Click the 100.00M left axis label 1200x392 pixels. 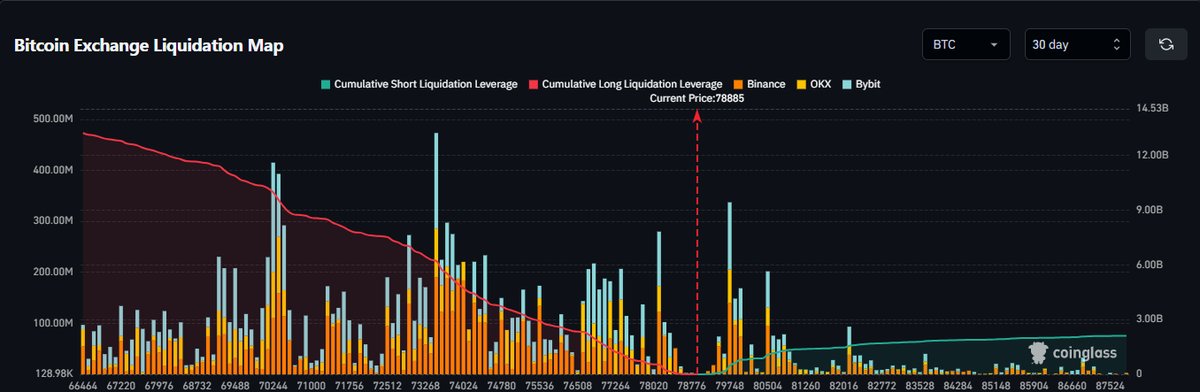(x=54, y=323)
